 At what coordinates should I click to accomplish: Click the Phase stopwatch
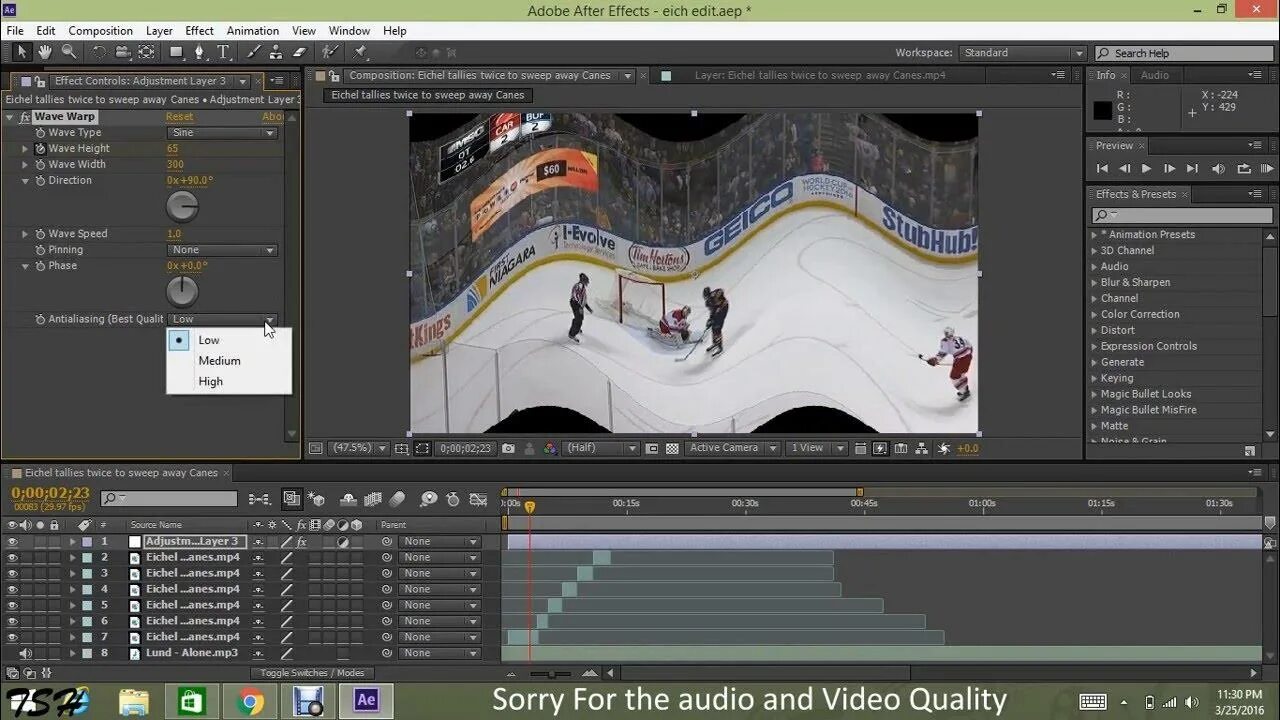(41, 265)
